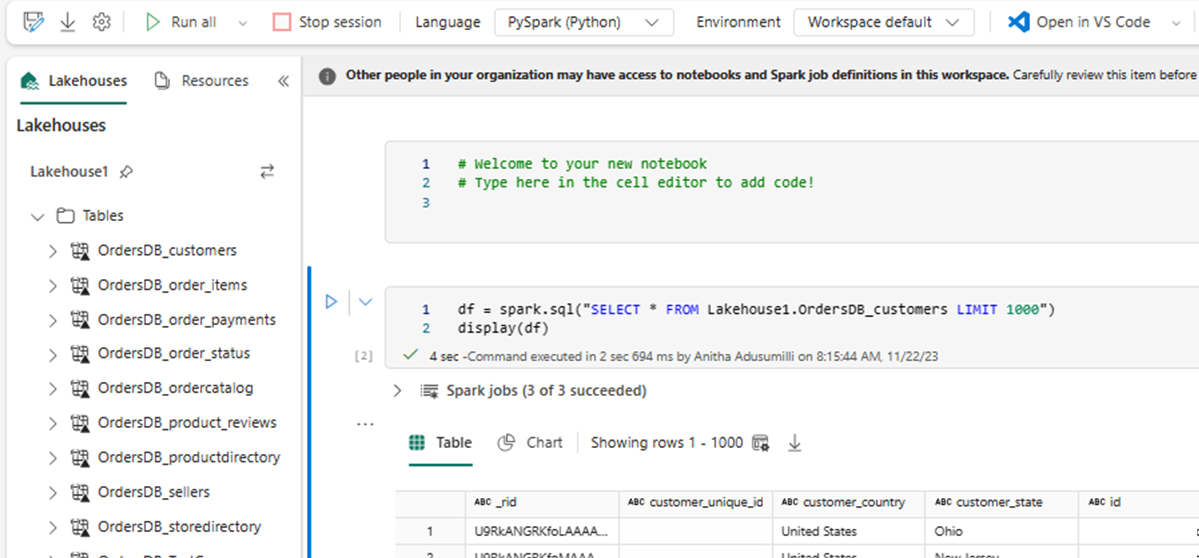
Task: Open cell output ellipsis menu
Action: click(366, 423)
